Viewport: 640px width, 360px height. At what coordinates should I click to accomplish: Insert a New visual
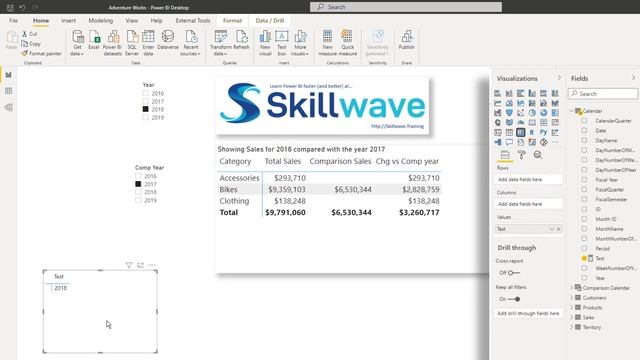265,43
